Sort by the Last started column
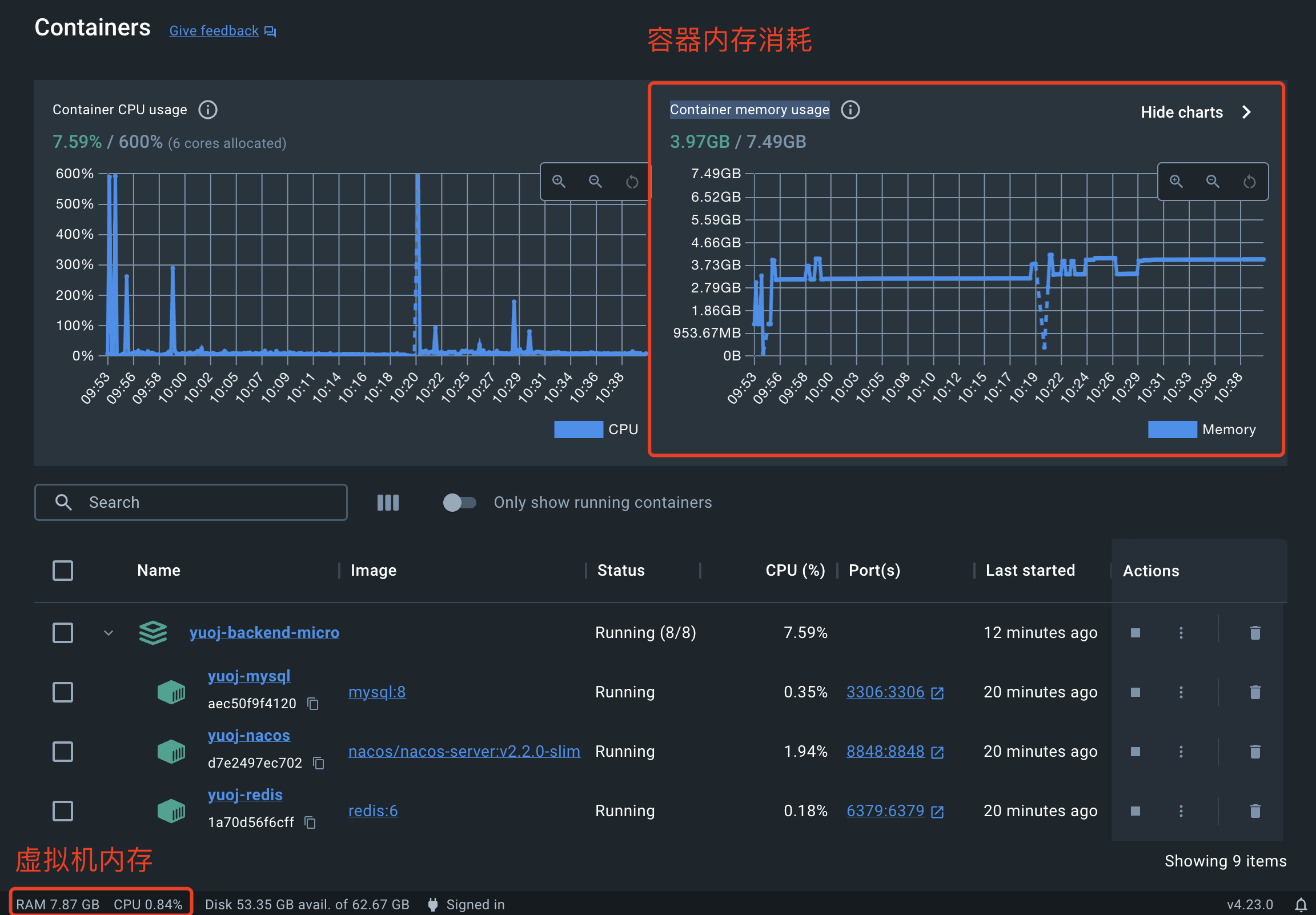1316x915 pixels. click(x=1030, y=571)
